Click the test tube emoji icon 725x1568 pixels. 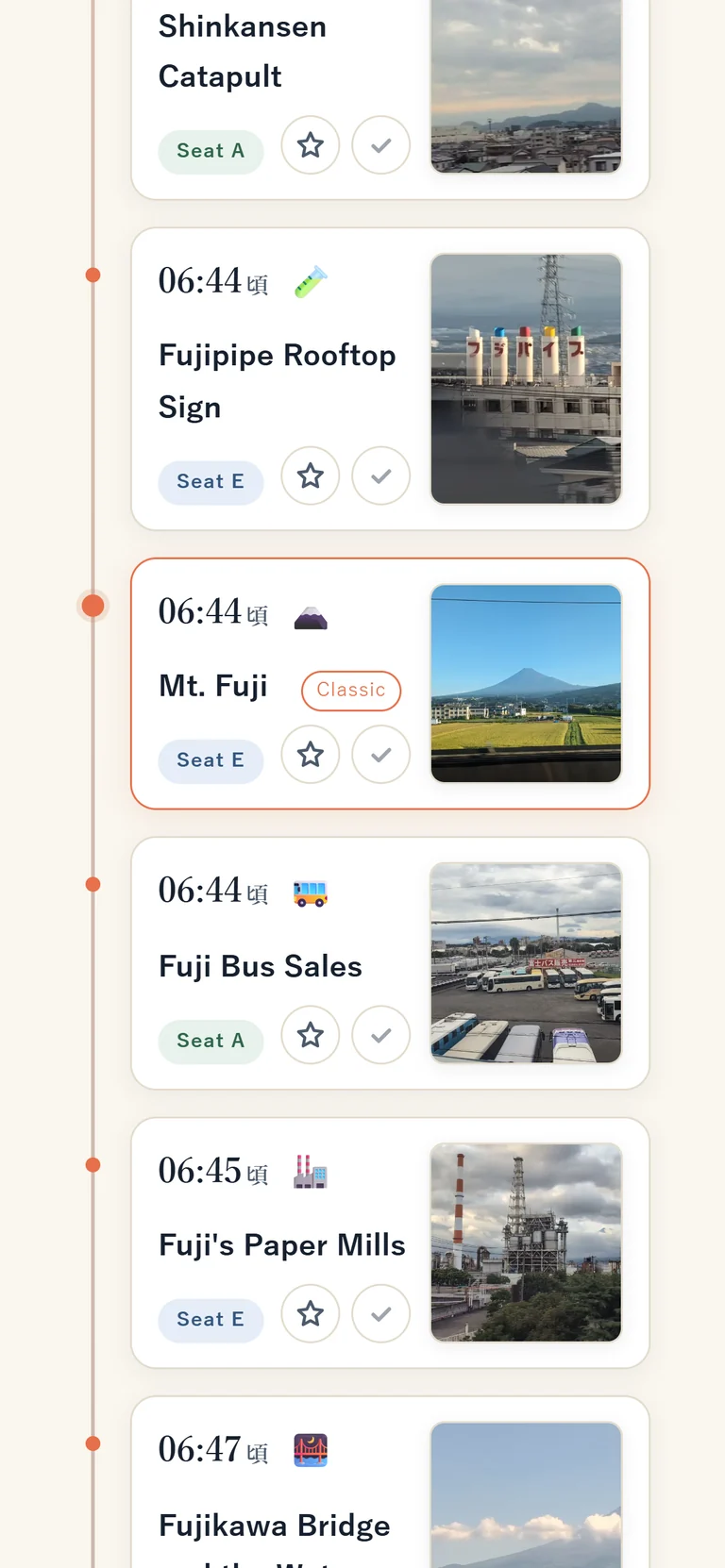[311, 281]
